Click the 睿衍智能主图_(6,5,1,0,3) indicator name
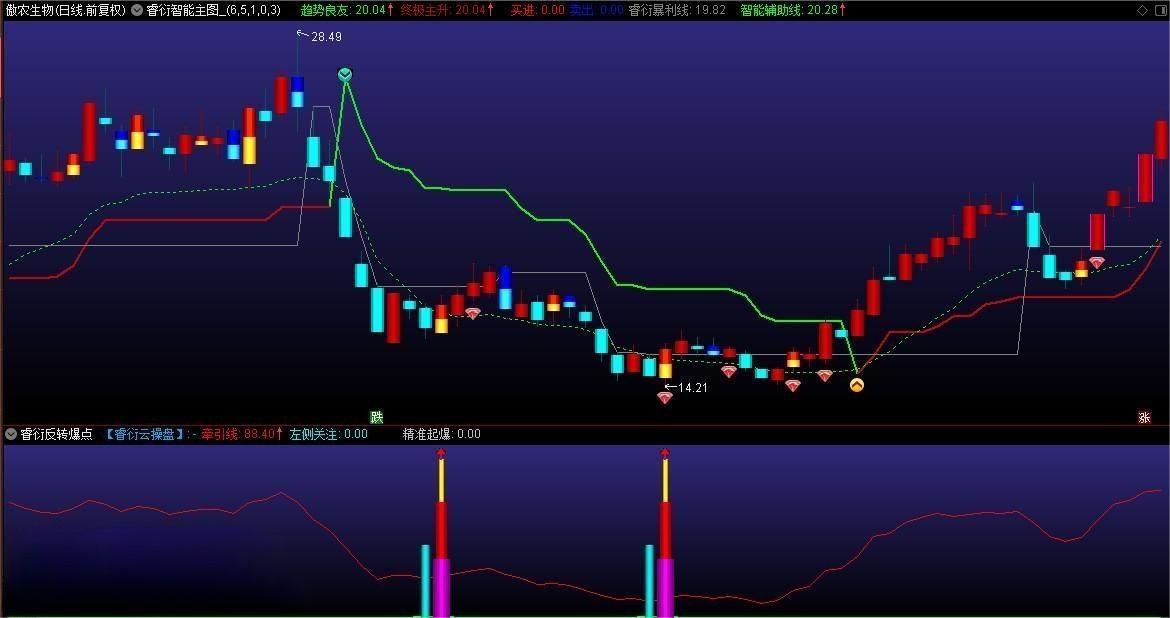The image size is (1170, 618). [214, 10]
